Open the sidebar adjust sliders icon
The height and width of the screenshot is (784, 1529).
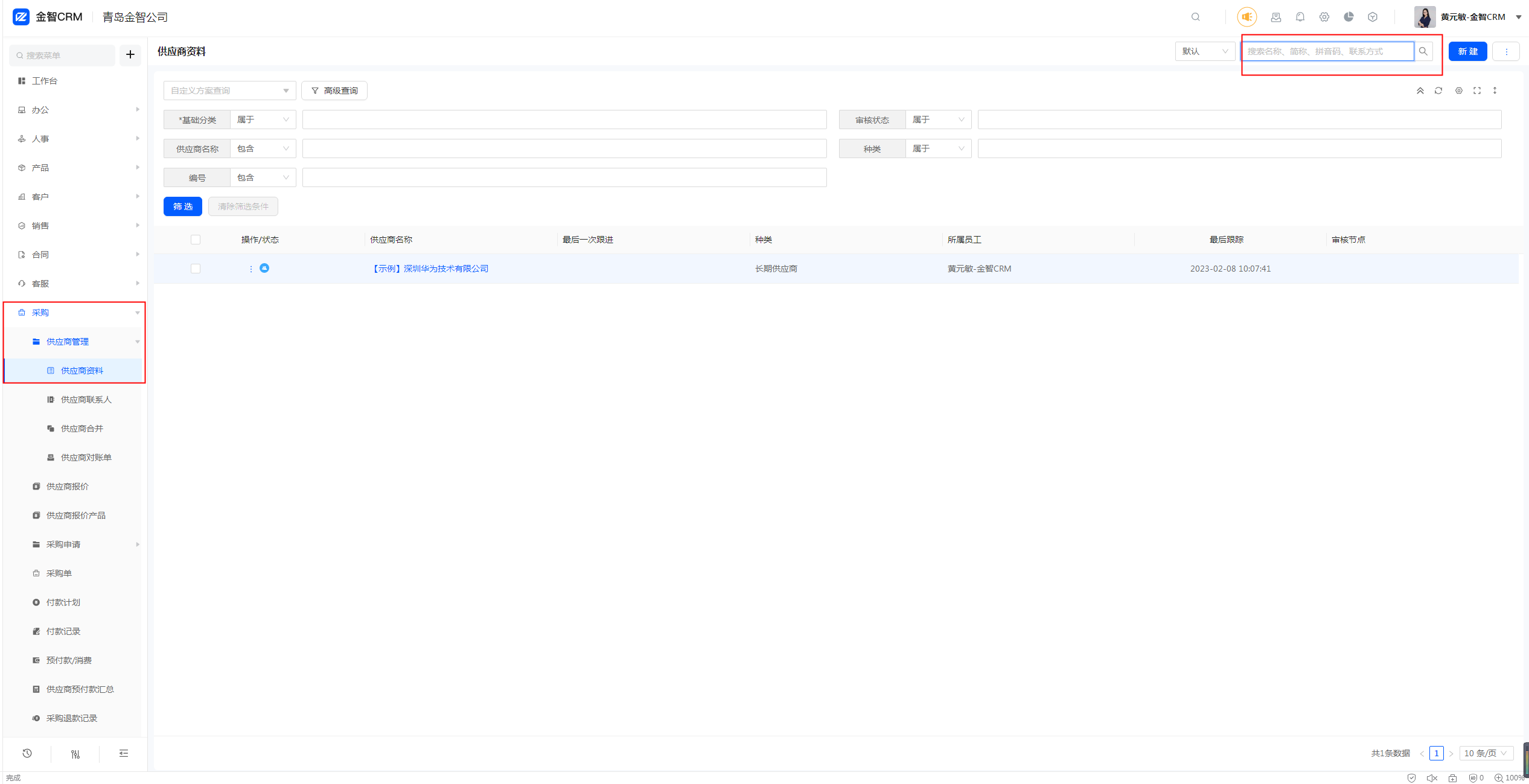pos(75,754)
